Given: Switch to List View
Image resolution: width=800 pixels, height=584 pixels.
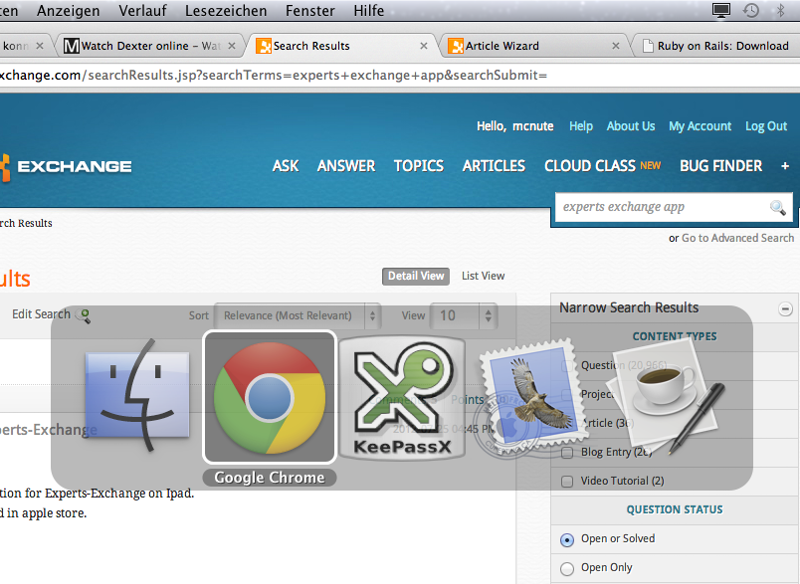Looking at the screenshot, I should (483, 276).
